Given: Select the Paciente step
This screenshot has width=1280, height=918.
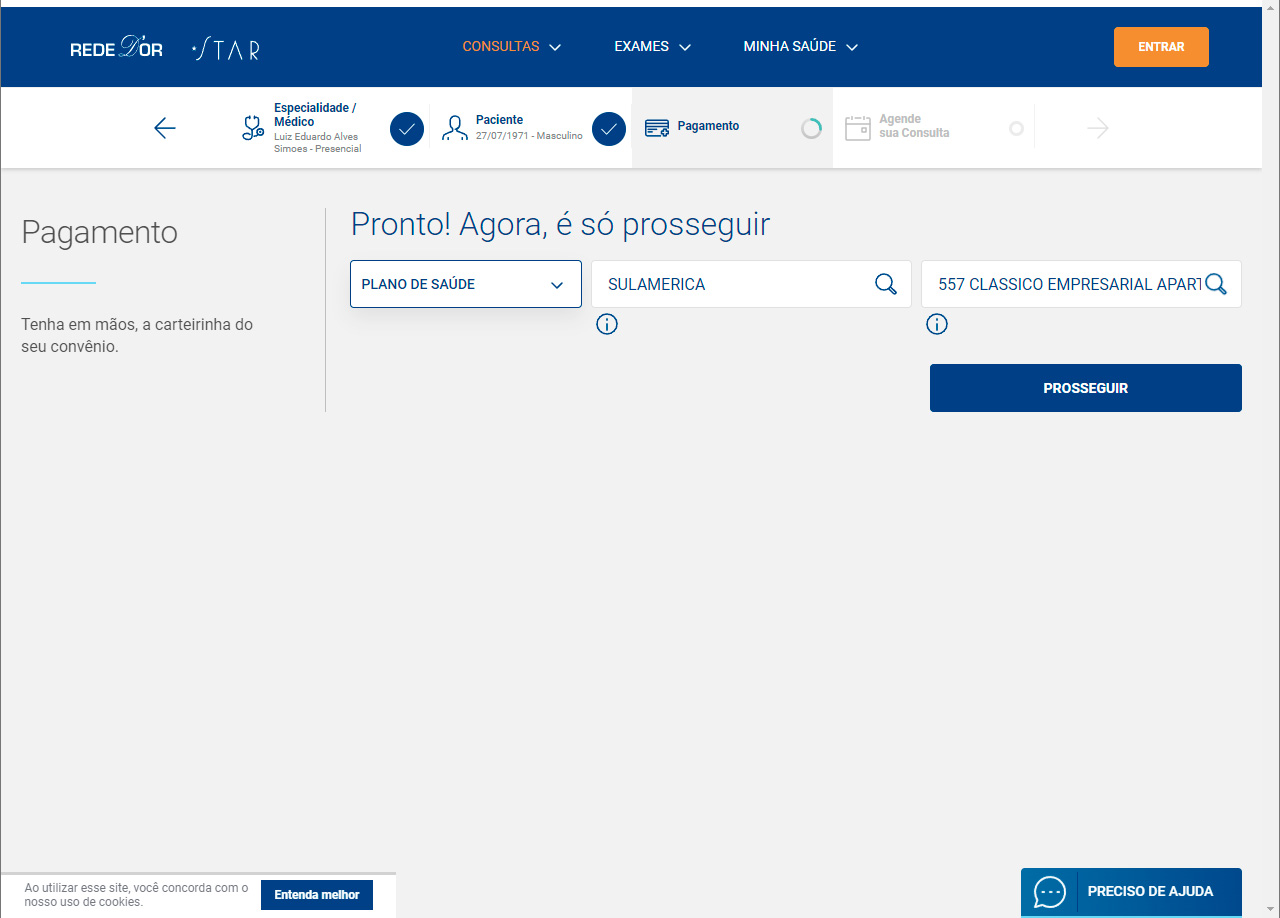Looking at the screenshot, I should coord(531,128).
